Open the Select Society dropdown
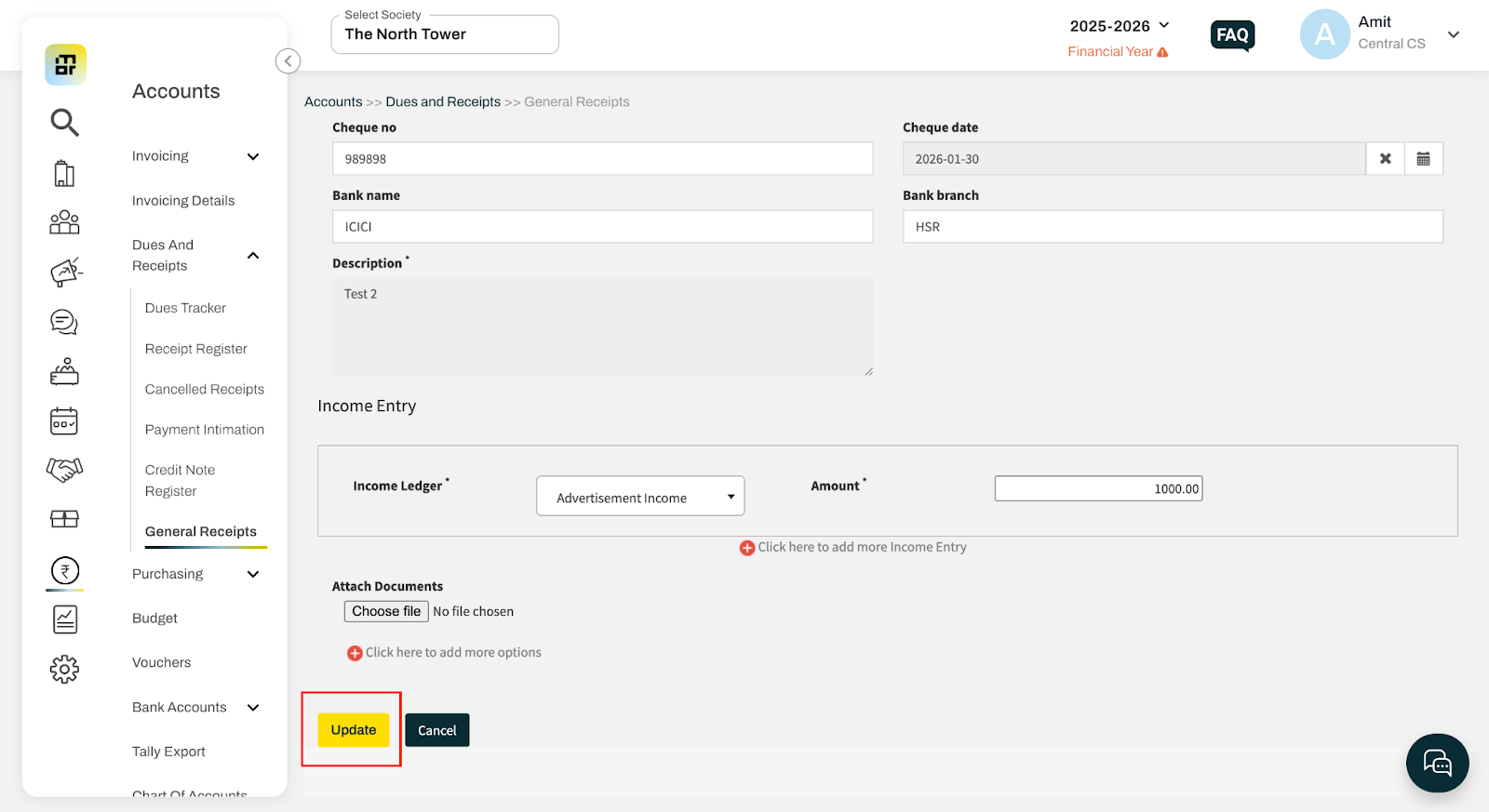This screenshot has height=812, width=1489. (445, 34)
